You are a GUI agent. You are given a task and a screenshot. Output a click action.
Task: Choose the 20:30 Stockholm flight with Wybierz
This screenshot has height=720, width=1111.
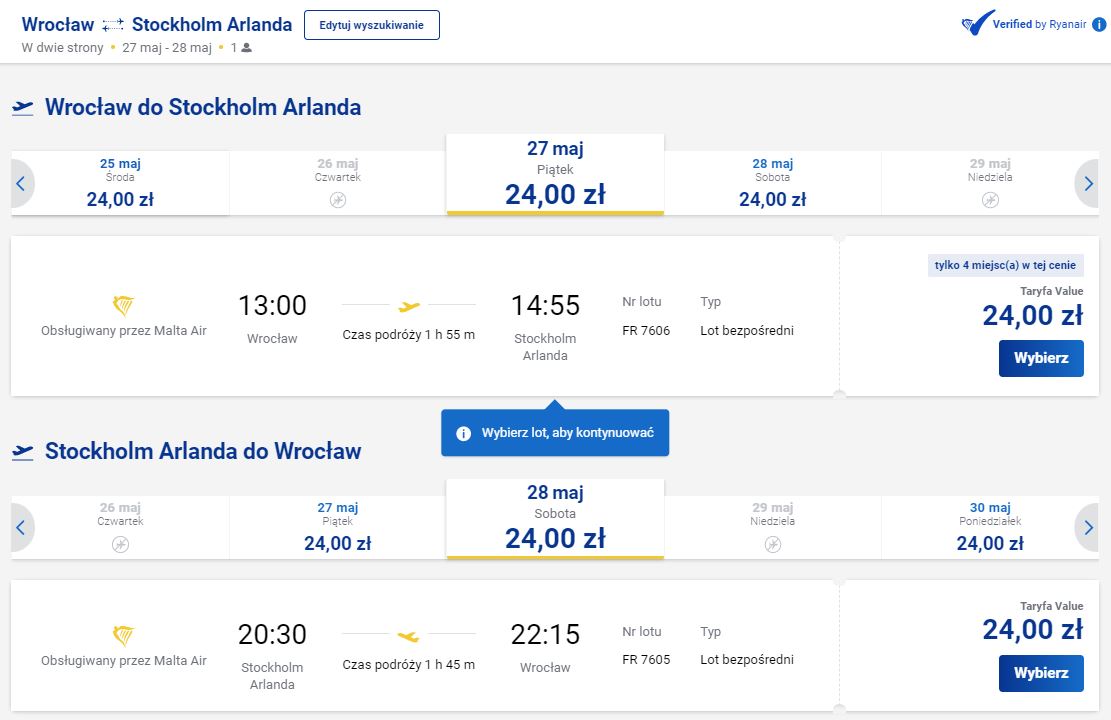(x=1041, y=673)
